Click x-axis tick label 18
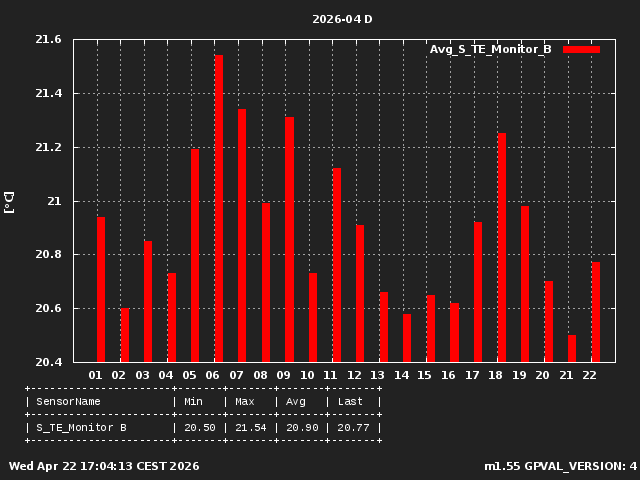This screenshot has height=480, width=640. pos(495,375)
